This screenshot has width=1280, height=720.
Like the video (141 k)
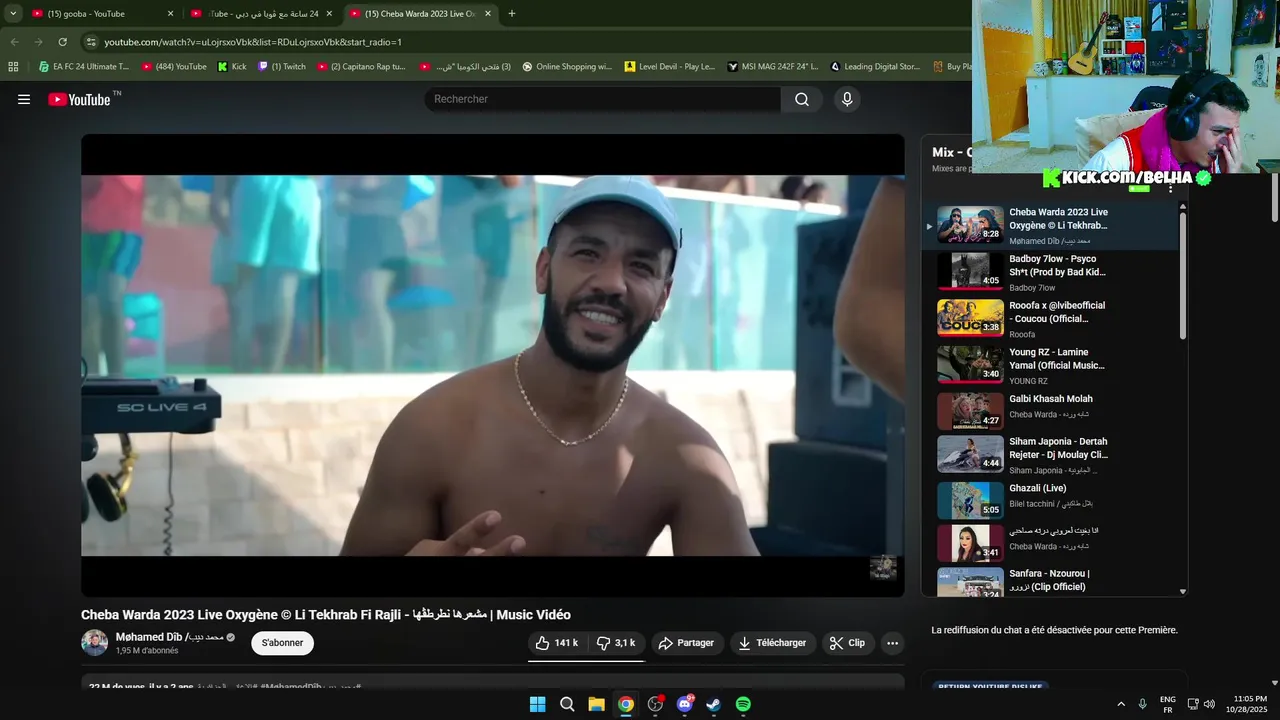557,643
